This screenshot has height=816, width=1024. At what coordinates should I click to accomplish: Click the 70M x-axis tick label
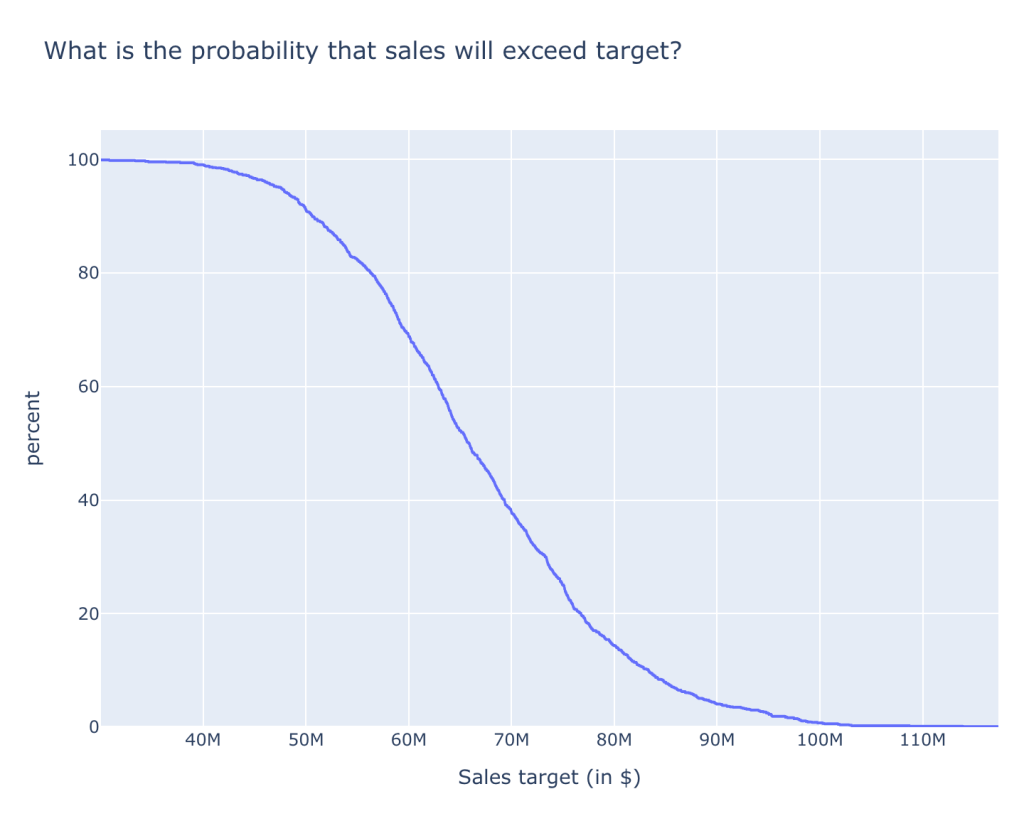[x=511, y=742]
